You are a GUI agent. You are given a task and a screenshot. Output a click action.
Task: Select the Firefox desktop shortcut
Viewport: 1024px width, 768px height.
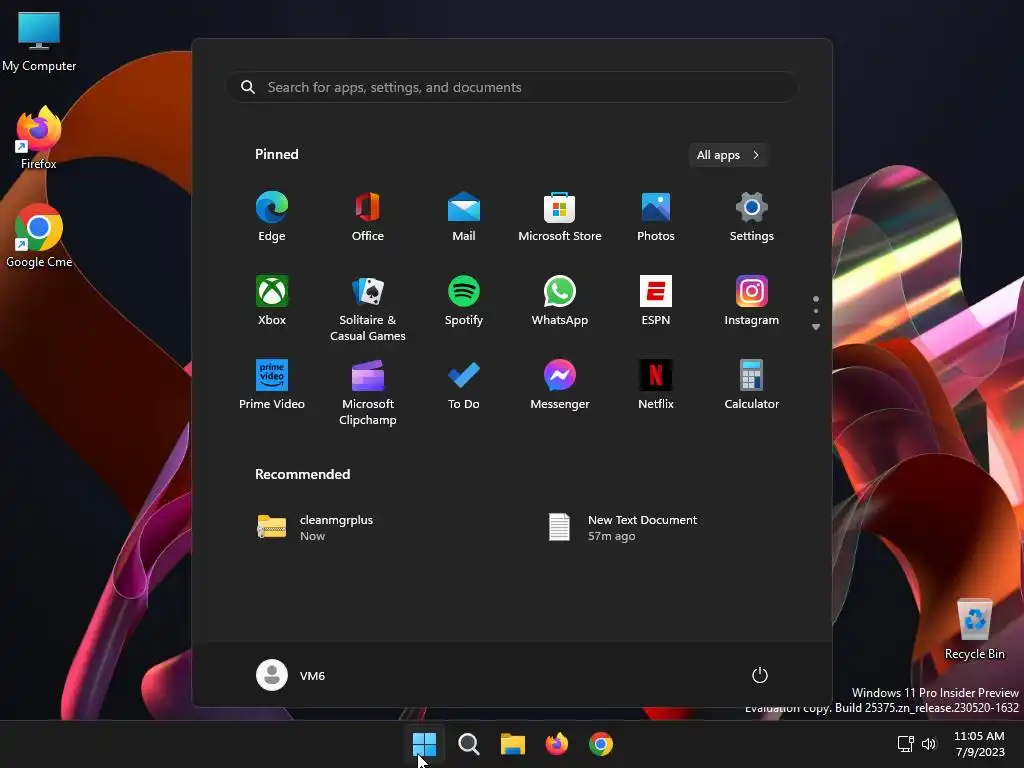point(39,138)
